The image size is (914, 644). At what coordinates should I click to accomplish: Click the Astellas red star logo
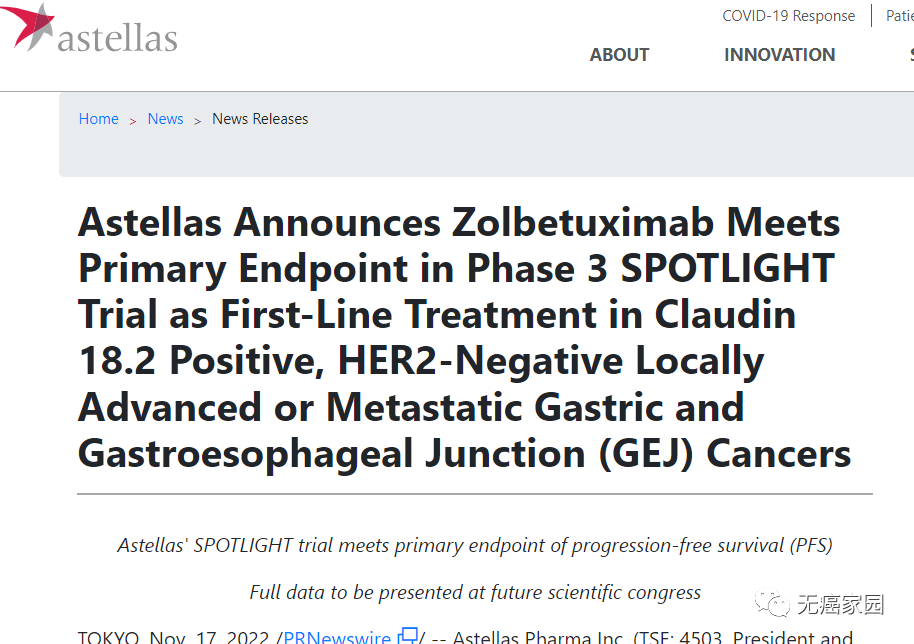[28, 27]
